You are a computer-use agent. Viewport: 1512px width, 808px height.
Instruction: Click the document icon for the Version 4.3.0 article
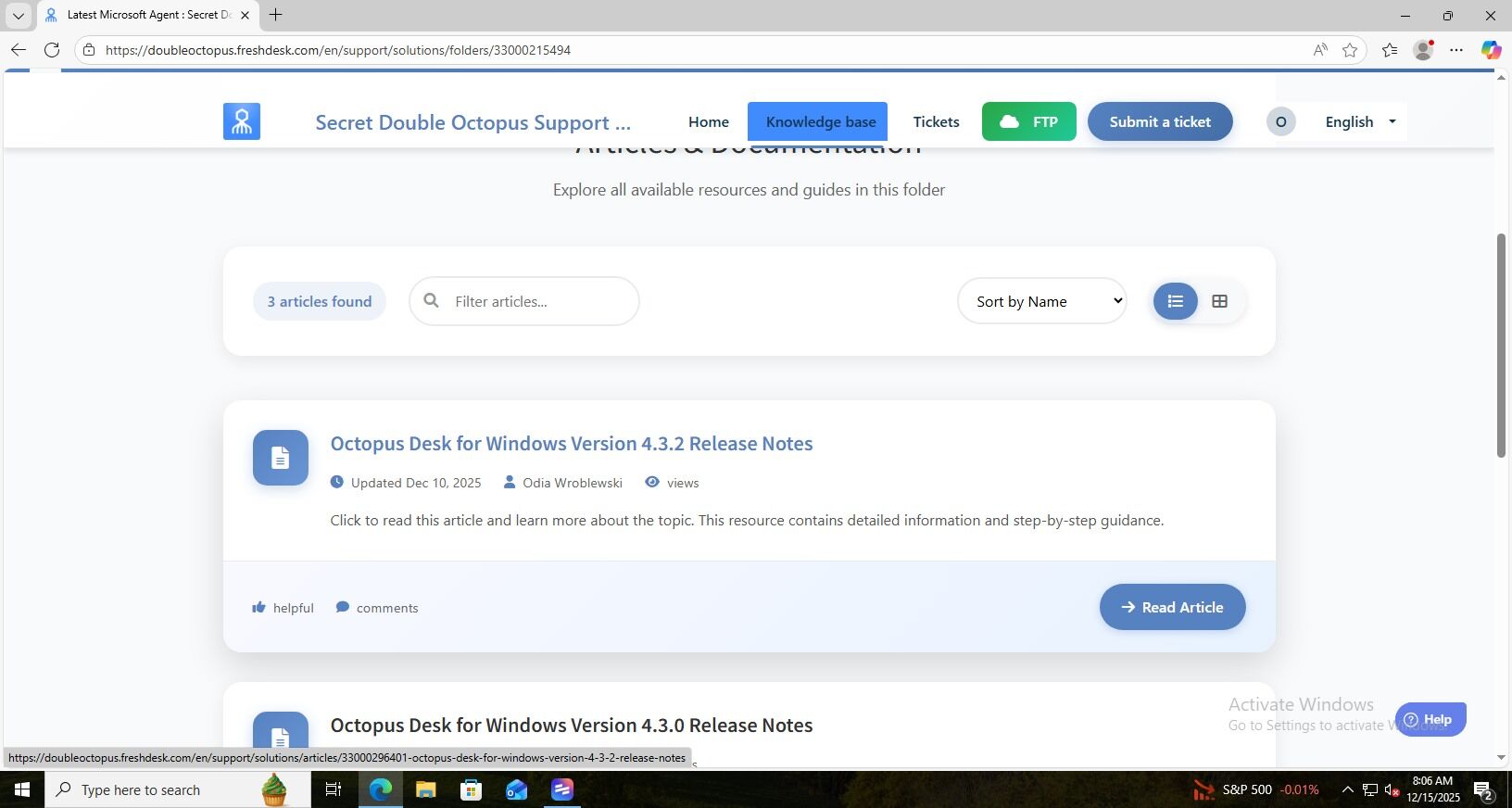(x=281, y=739)
